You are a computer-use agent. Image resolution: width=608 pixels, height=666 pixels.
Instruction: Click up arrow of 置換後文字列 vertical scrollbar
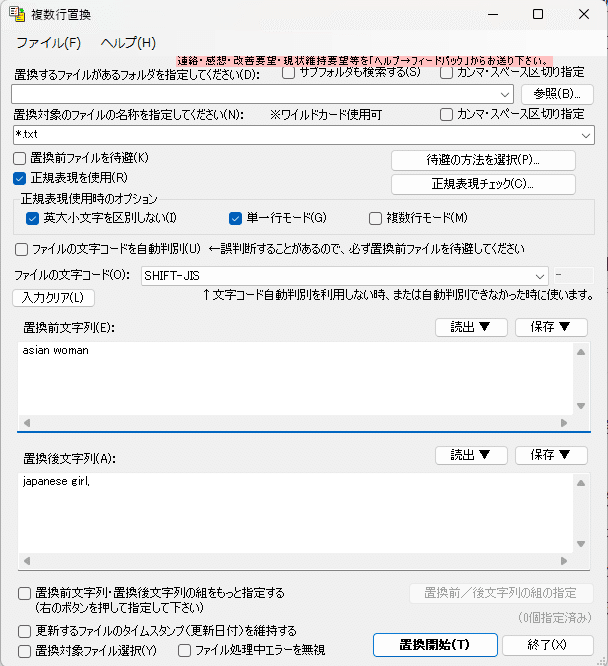[581, 483]
